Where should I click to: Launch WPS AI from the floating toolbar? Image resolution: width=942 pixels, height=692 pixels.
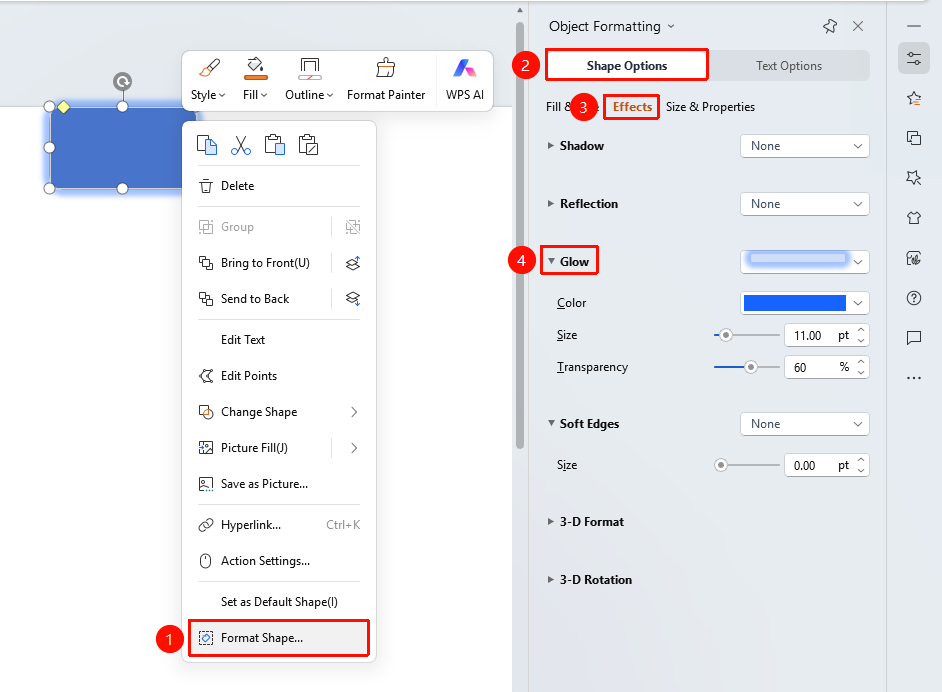(464, 80)
